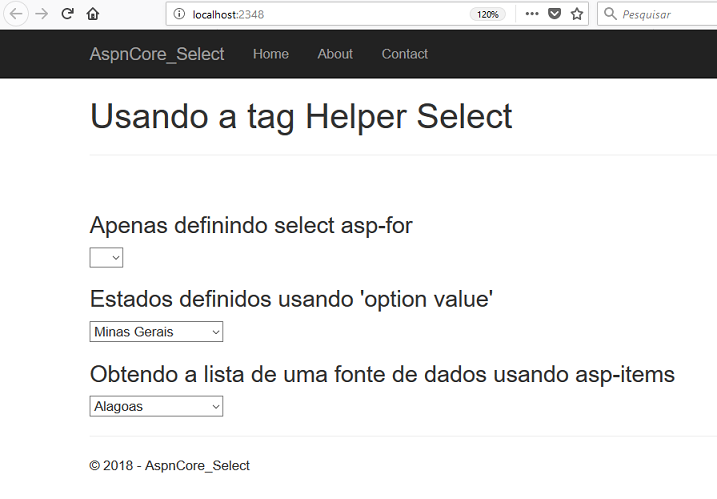Screen dimensions: 717x499
Task: Open the Minas Gerais dropdown
Action: click(156, 332)
